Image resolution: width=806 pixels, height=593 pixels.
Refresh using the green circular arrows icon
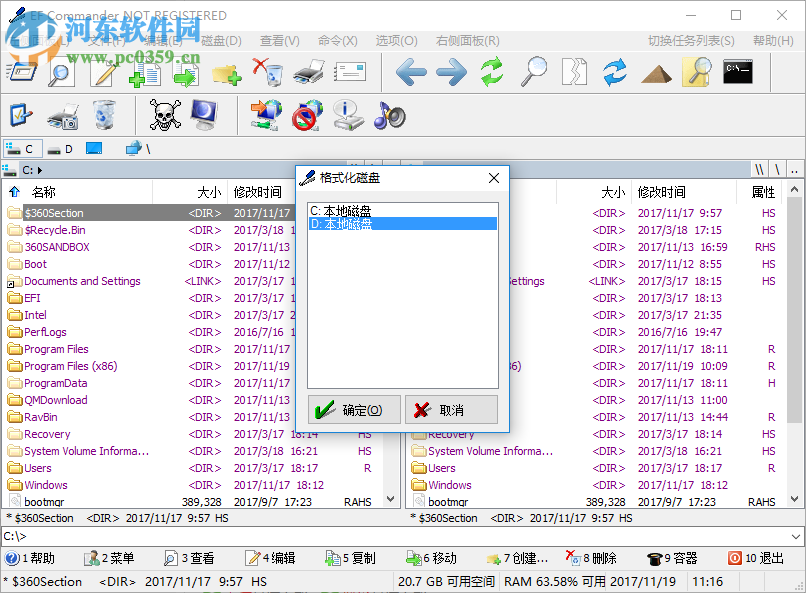click(x=491, y=72)
